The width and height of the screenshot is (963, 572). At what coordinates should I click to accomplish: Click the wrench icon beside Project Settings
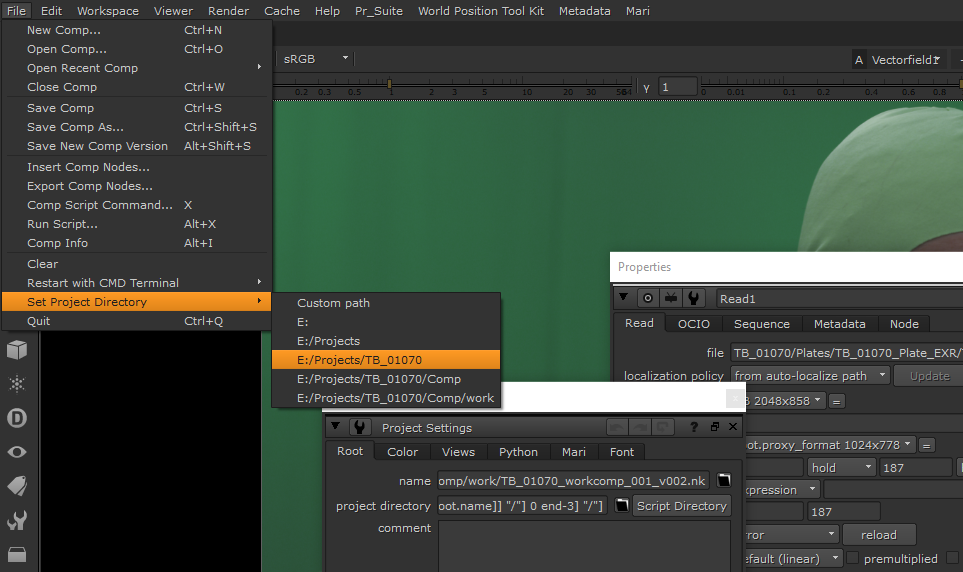click(x=358, y=428)
